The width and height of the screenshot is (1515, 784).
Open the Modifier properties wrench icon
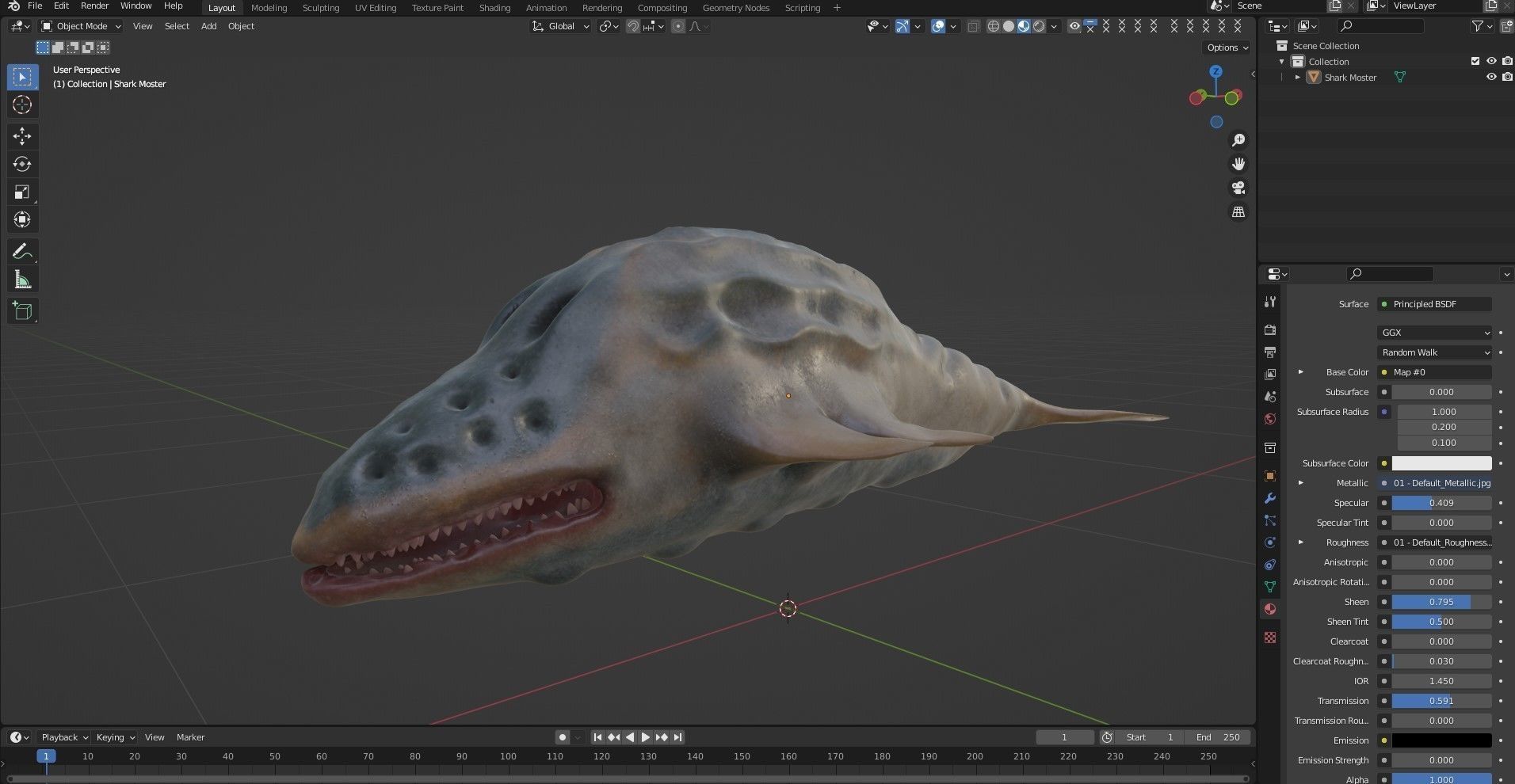pos(1270,498)
